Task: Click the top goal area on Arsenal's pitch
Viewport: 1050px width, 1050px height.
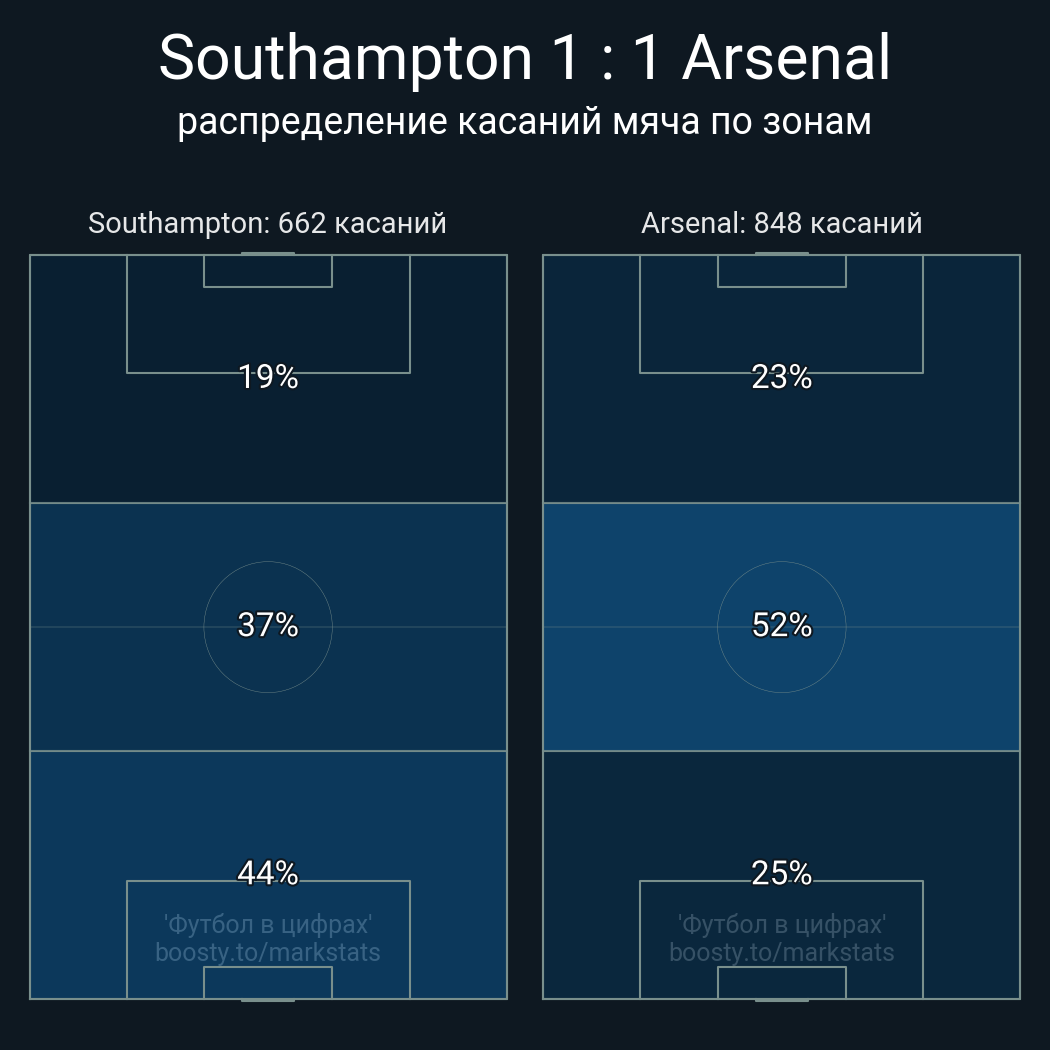Action: [x=781, y=271]
